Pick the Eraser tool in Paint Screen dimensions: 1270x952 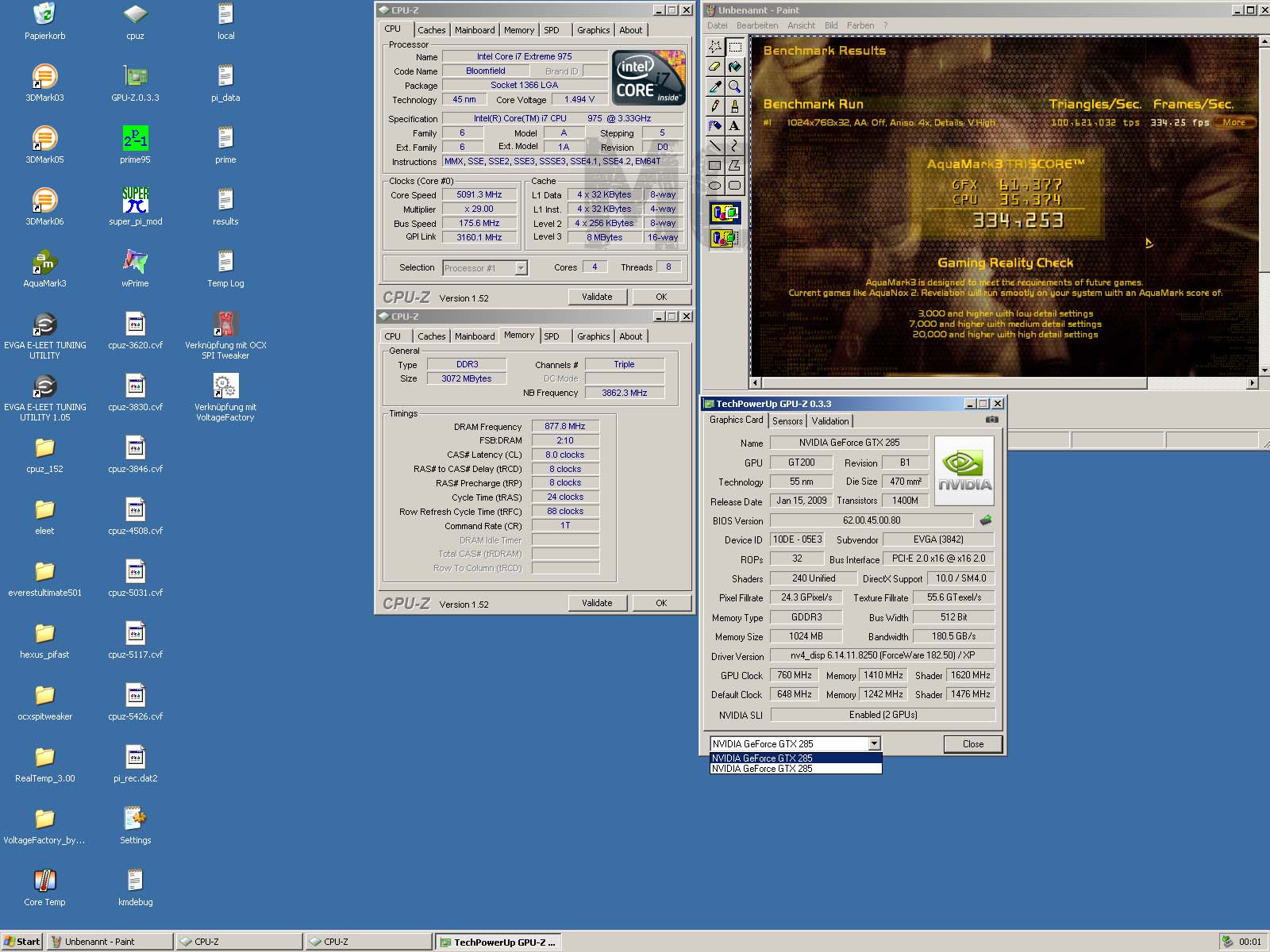pos(715,67)
